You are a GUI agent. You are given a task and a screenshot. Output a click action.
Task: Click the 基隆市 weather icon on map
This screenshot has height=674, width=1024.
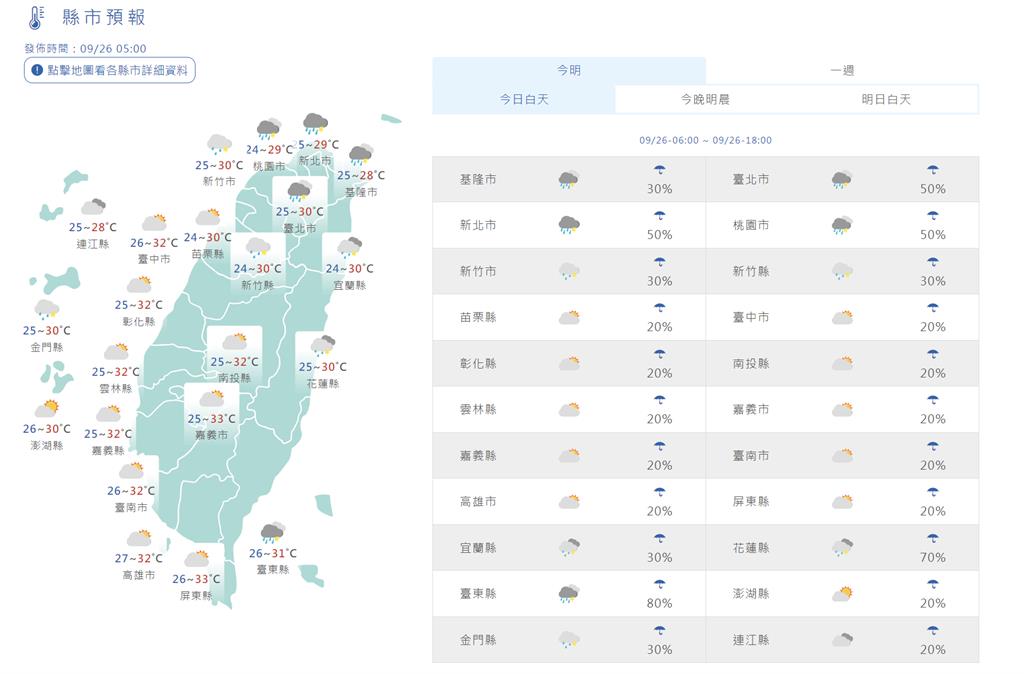(360, 155)
